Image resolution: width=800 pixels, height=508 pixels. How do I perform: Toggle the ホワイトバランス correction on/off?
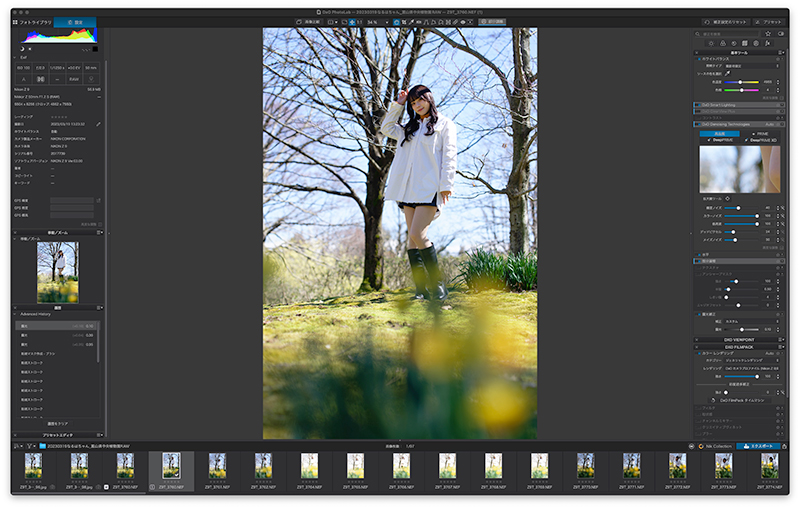point(699,59)
